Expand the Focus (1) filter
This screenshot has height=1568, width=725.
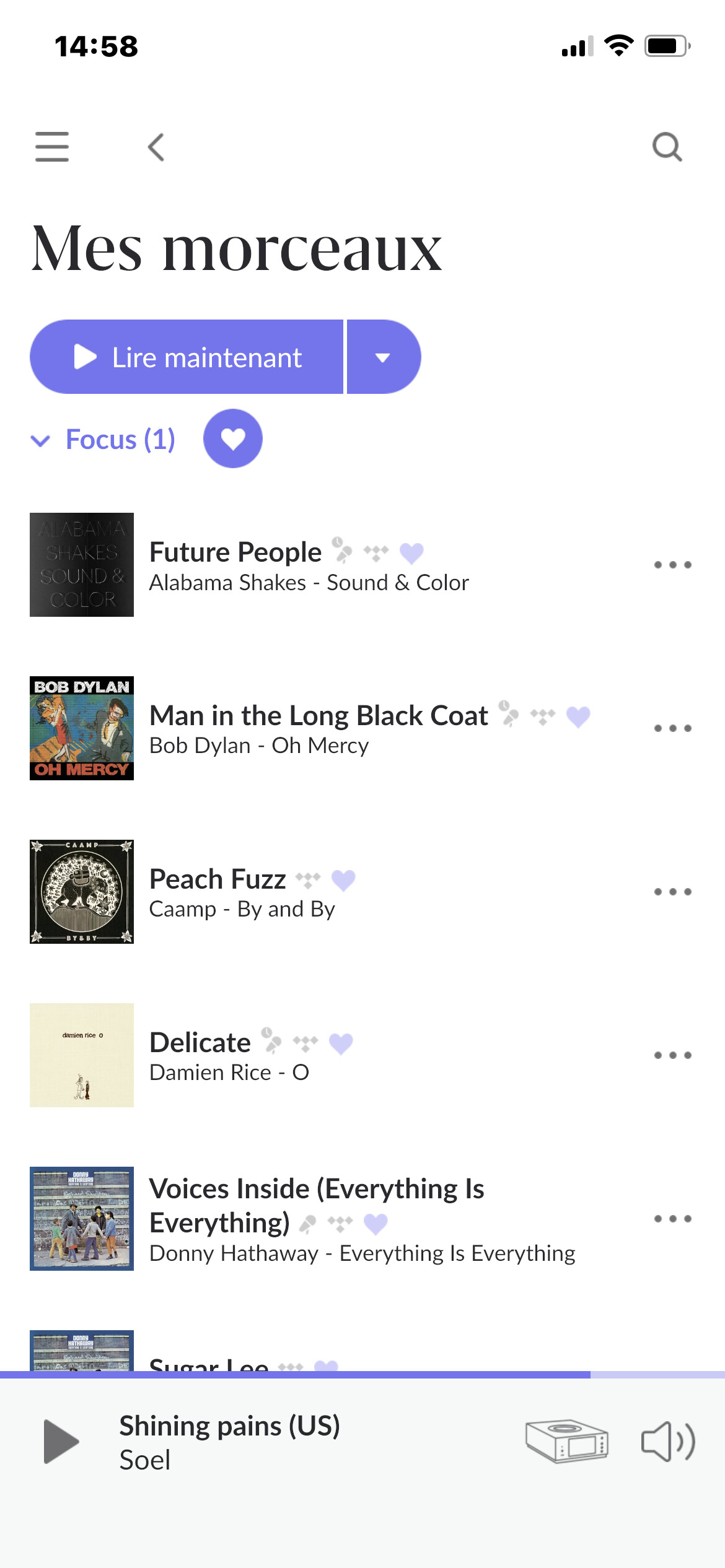(104, 440)
